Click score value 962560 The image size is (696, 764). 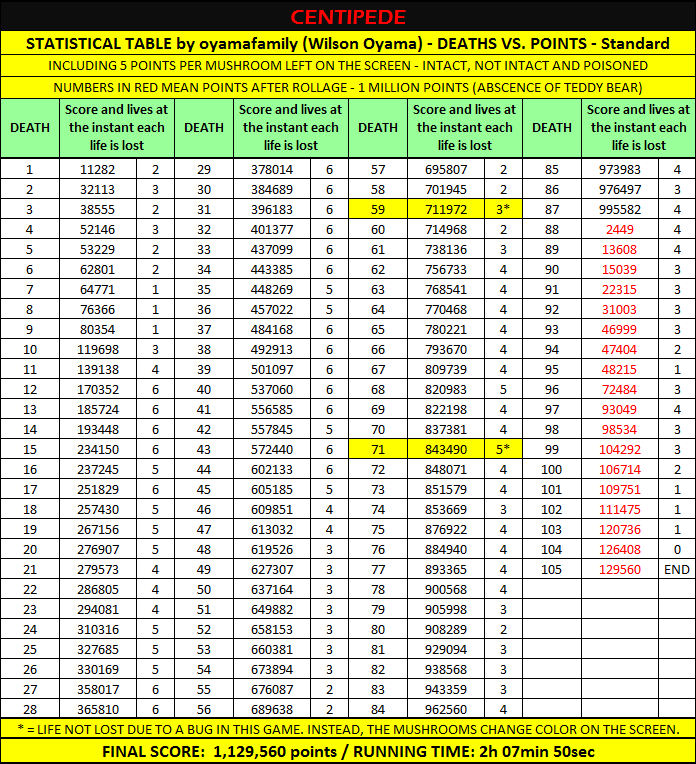pyautogui.click(x=446, y=709)
